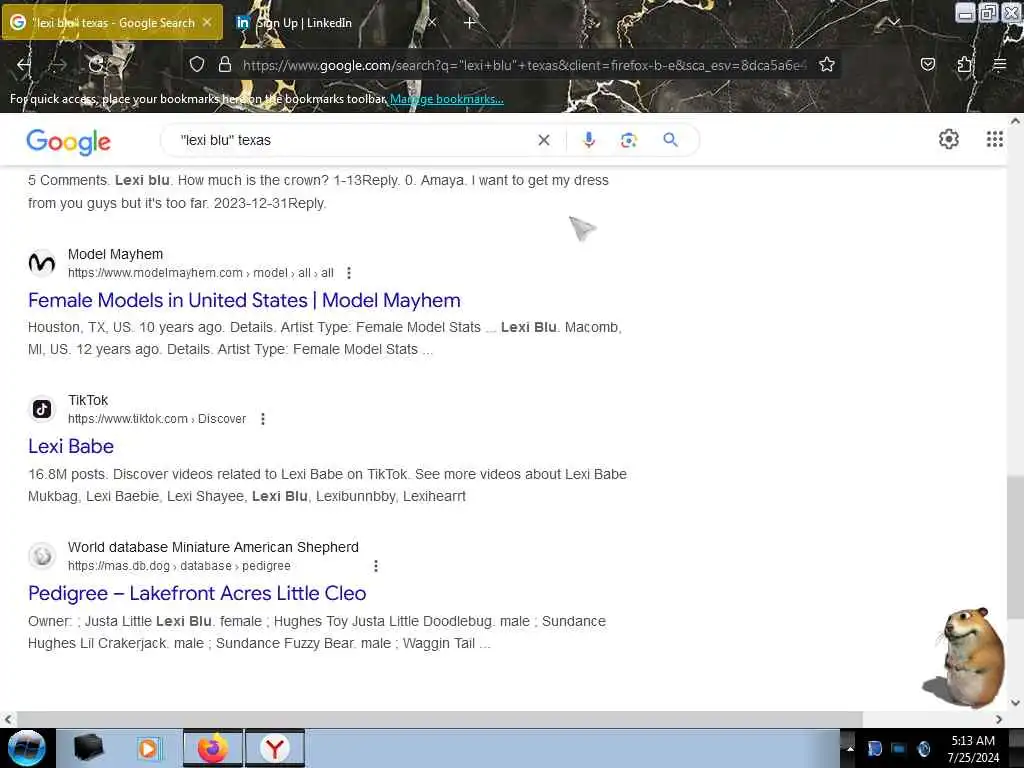Bookmark this page with the star icon

tap(827, 65)
